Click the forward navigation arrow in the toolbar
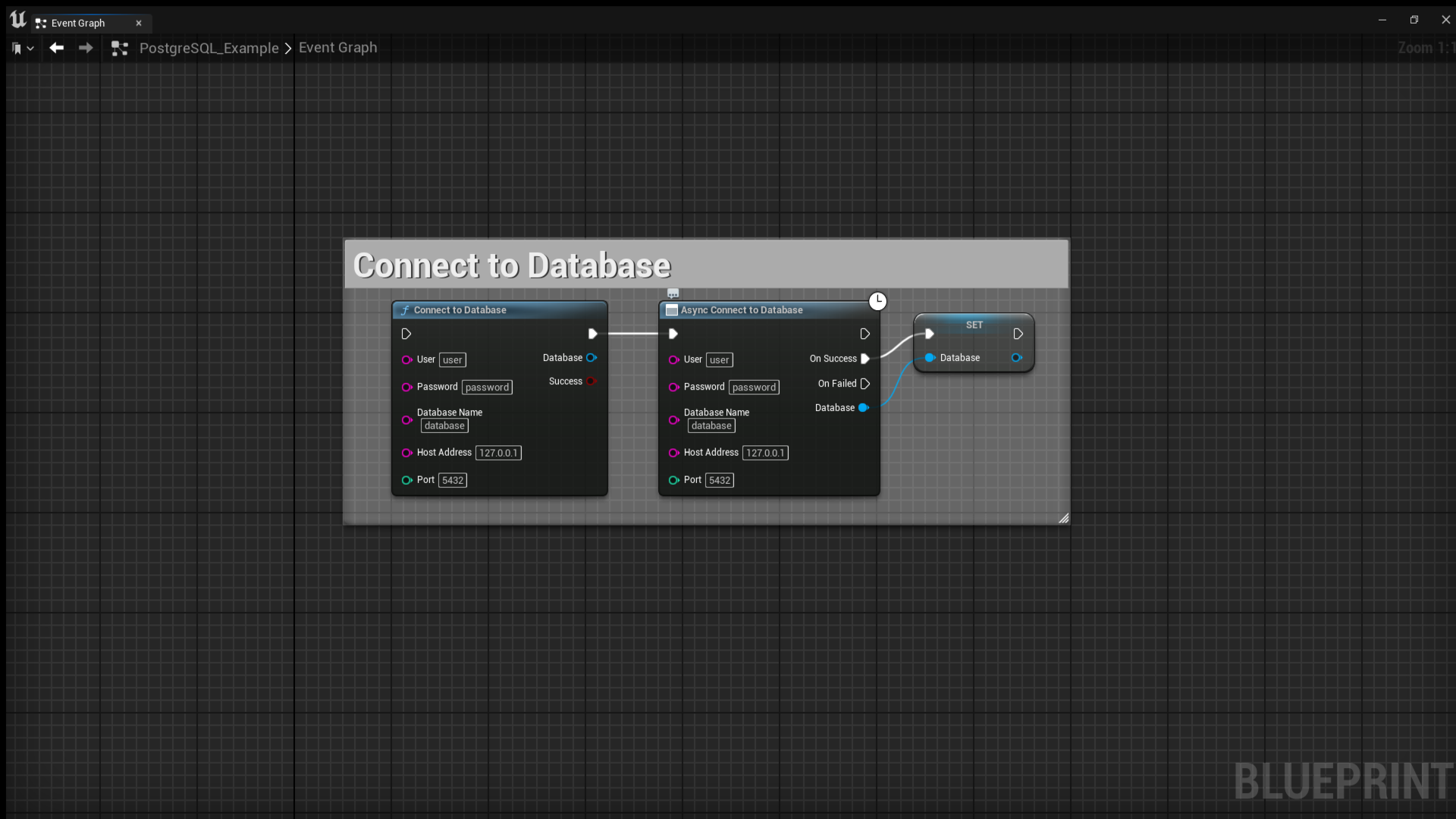The height and width of the screenshot is (819, 1456). click(85, 48)
